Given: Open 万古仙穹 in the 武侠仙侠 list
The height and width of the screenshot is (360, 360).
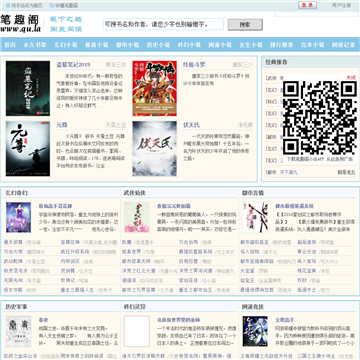Looking at the screenshot, I should tap(188, 242).
